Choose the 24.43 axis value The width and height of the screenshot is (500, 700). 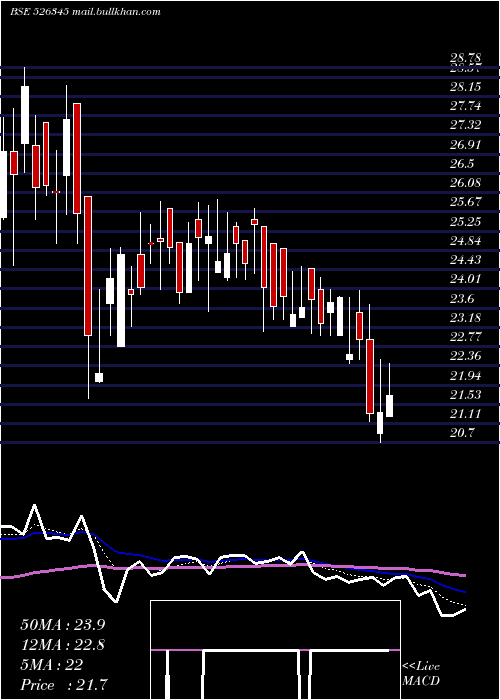point(466,260)
